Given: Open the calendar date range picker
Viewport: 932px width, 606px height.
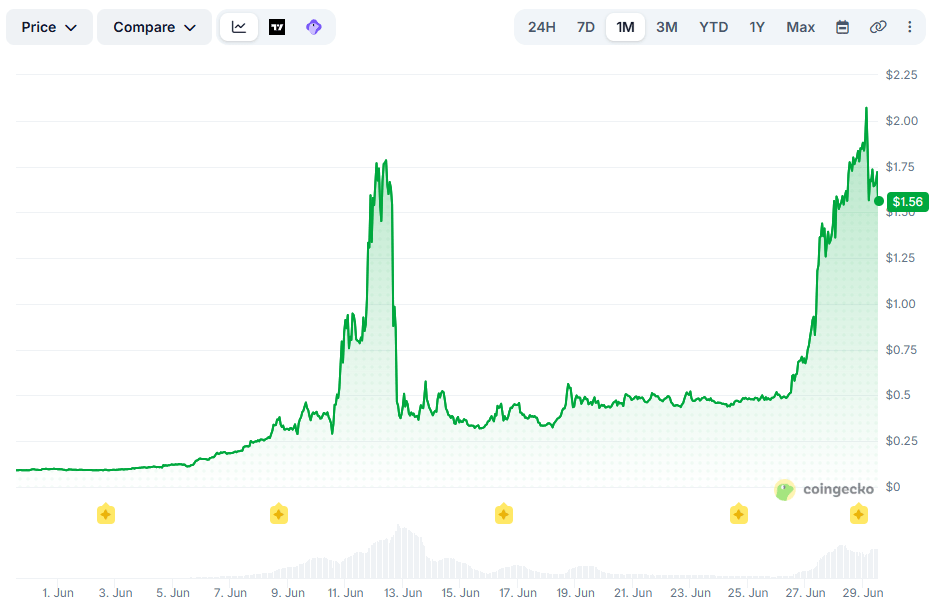Looking at the screenshot, I should click(x=842, y=27).
